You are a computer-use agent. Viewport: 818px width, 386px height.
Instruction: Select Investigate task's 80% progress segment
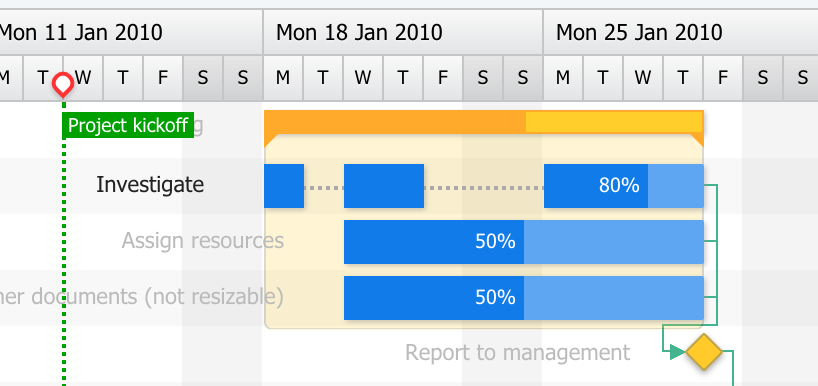pyautogui.click(x=596, y=186)
